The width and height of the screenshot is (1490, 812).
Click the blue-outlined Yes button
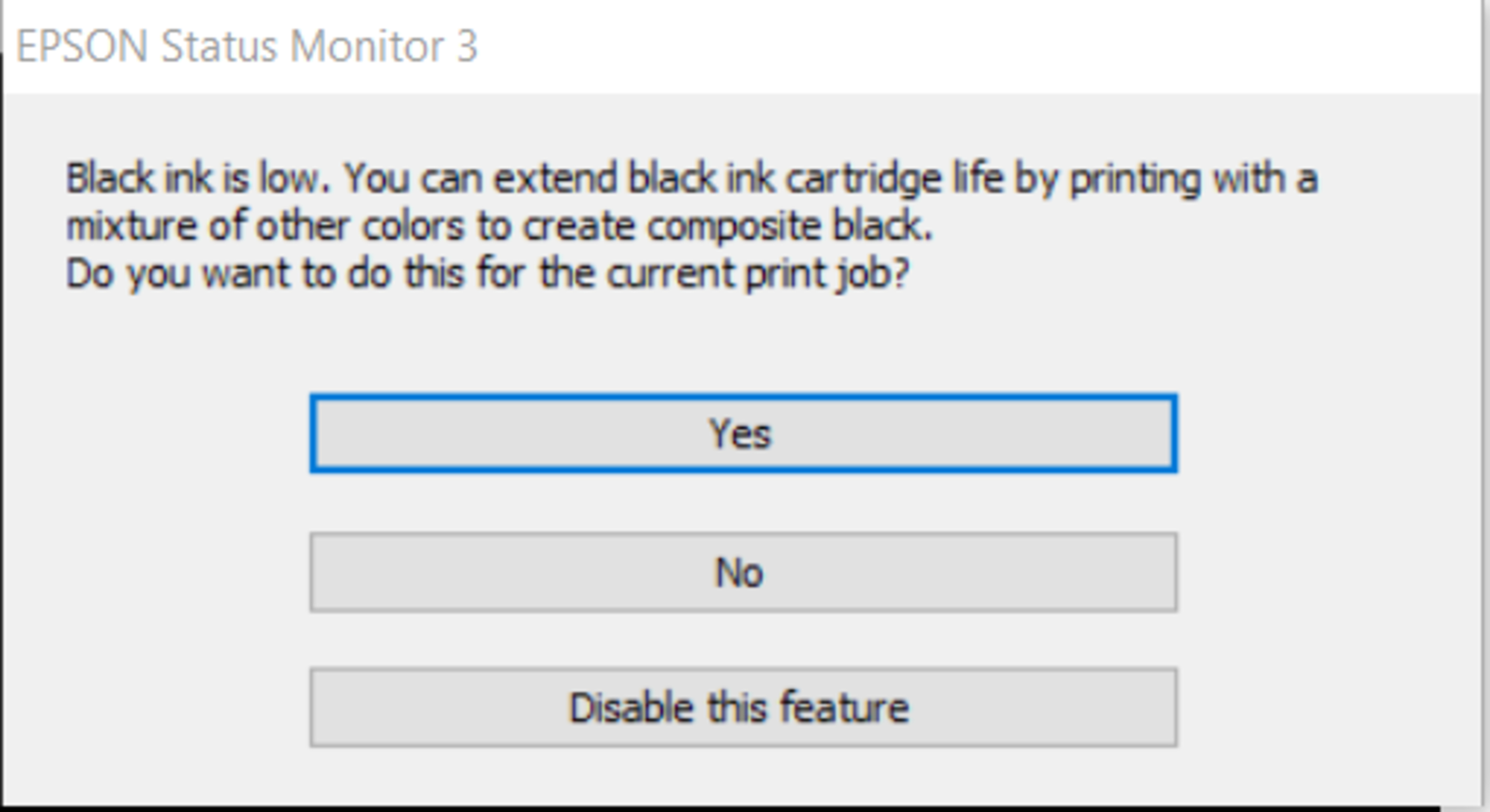pos(743,434)
